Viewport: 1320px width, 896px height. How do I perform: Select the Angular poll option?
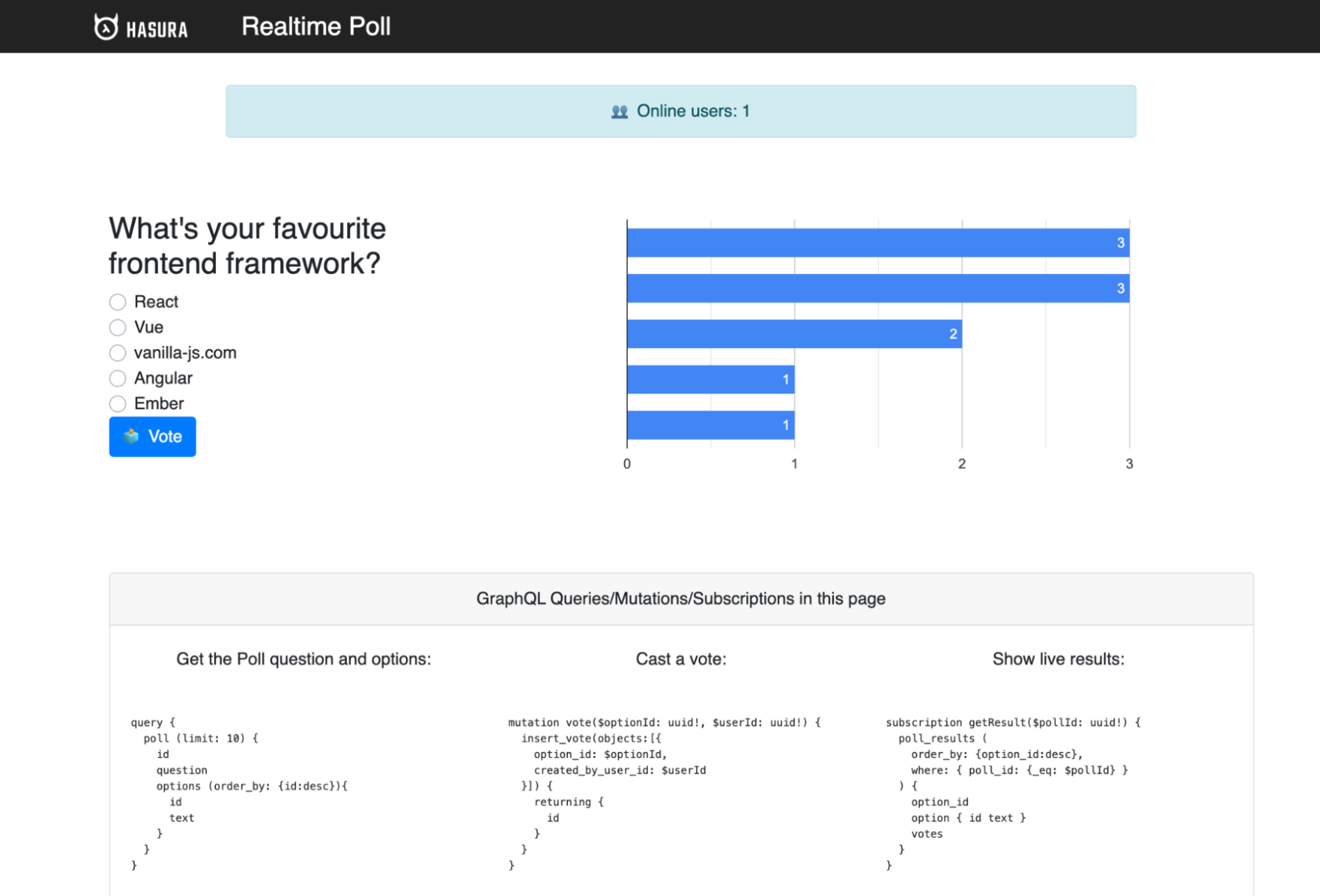(x=117, y=378)
